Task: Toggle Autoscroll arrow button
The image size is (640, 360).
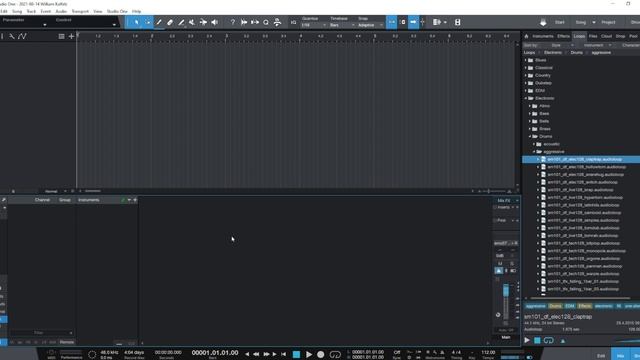Action: click(413, 22)
